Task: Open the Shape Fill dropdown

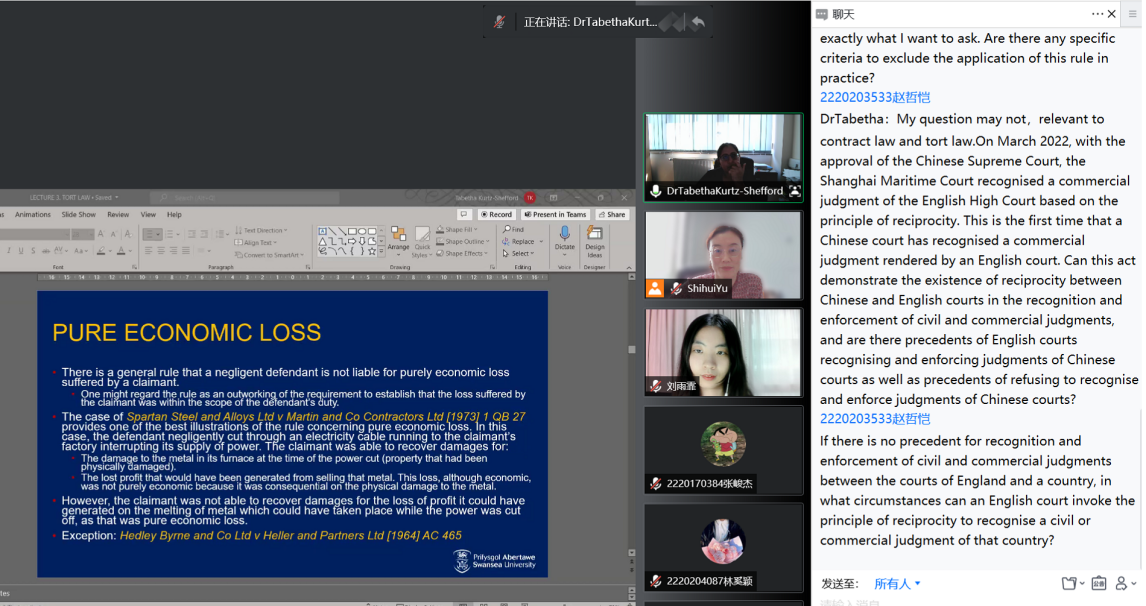Action: pyautogui.click(x=458, y=230)
